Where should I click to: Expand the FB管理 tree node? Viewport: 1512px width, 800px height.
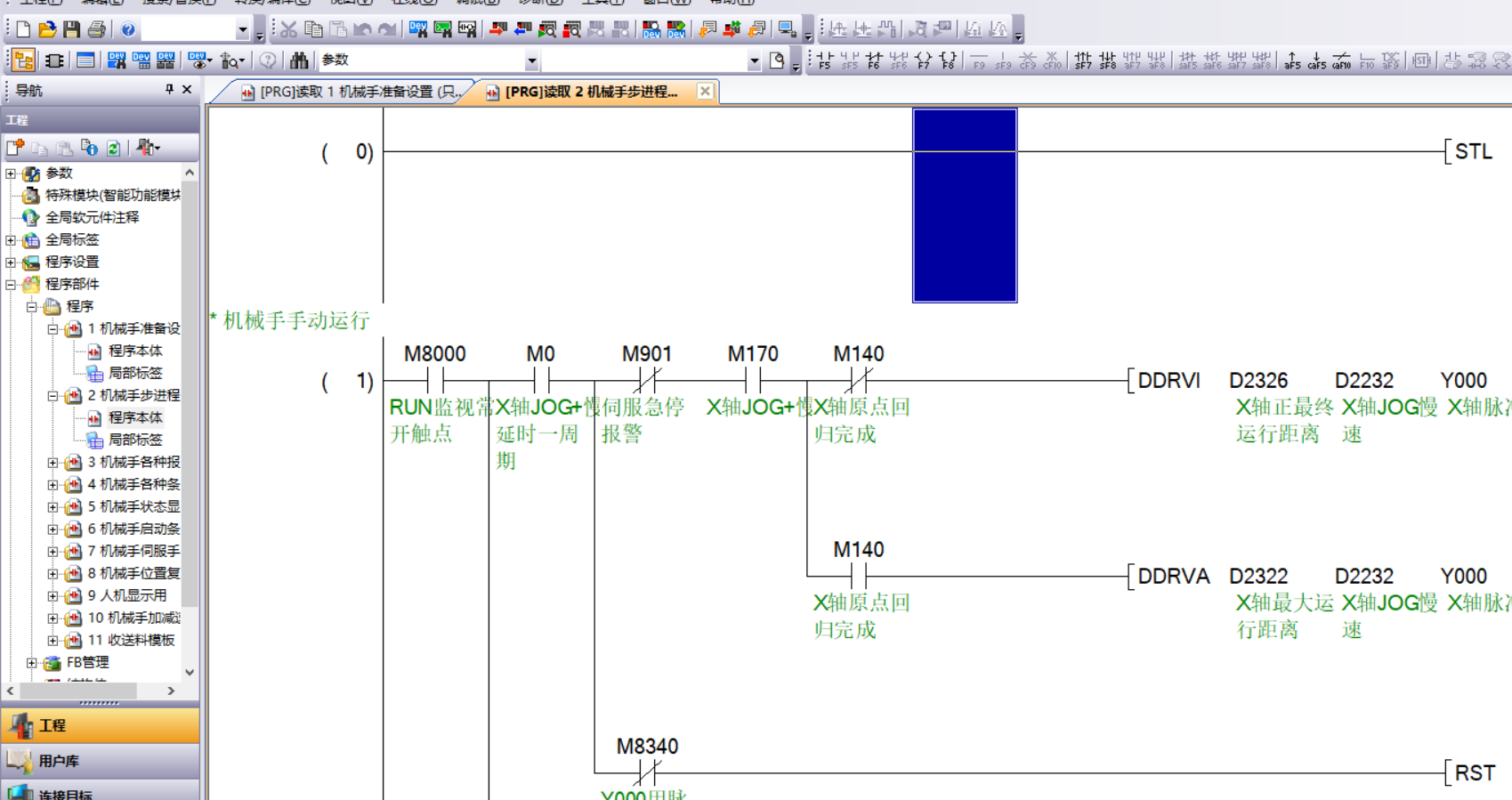[32, 663]
